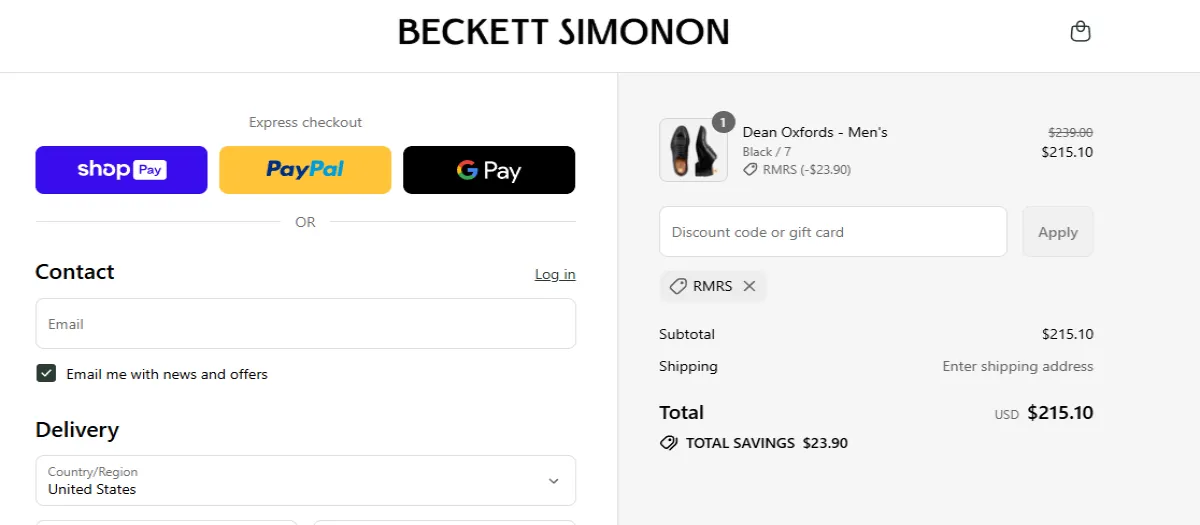Click the Dean Oxfords product thumbnail
Viewport: 1200px width, 525px height.
click(x=686, y=151)
